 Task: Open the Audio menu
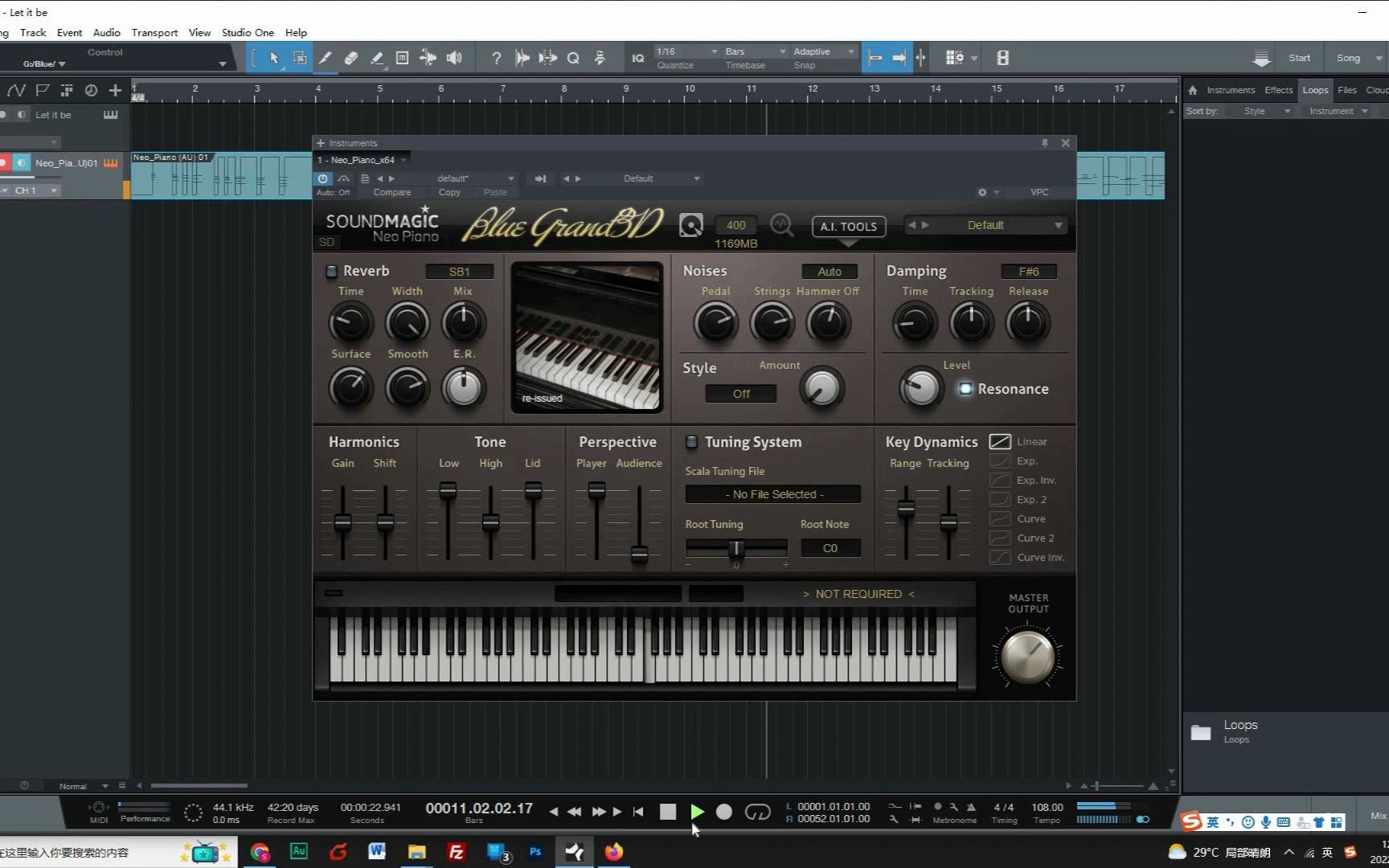click(x=106, y=32)
